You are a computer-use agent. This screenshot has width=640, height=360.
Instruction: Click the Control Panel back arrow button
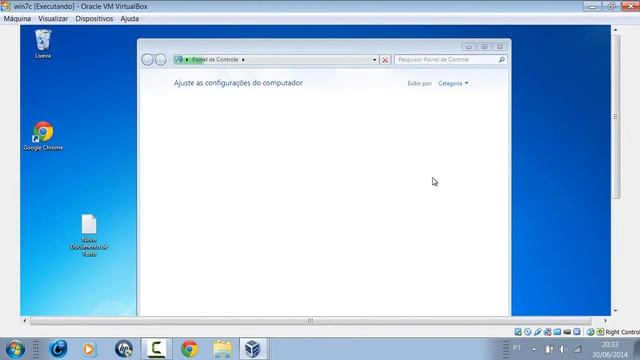click(147, 60)
